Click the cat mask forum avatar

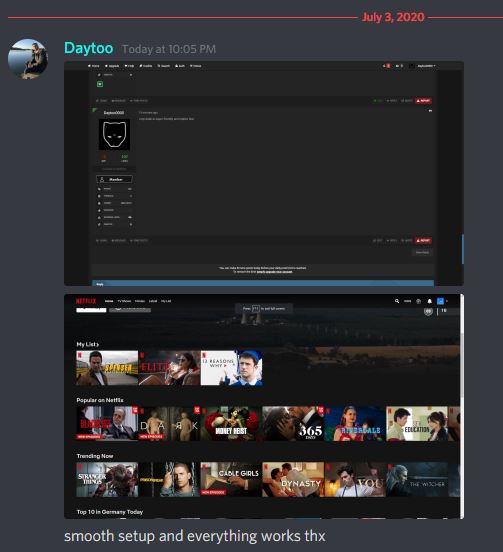tap(114, 134)
